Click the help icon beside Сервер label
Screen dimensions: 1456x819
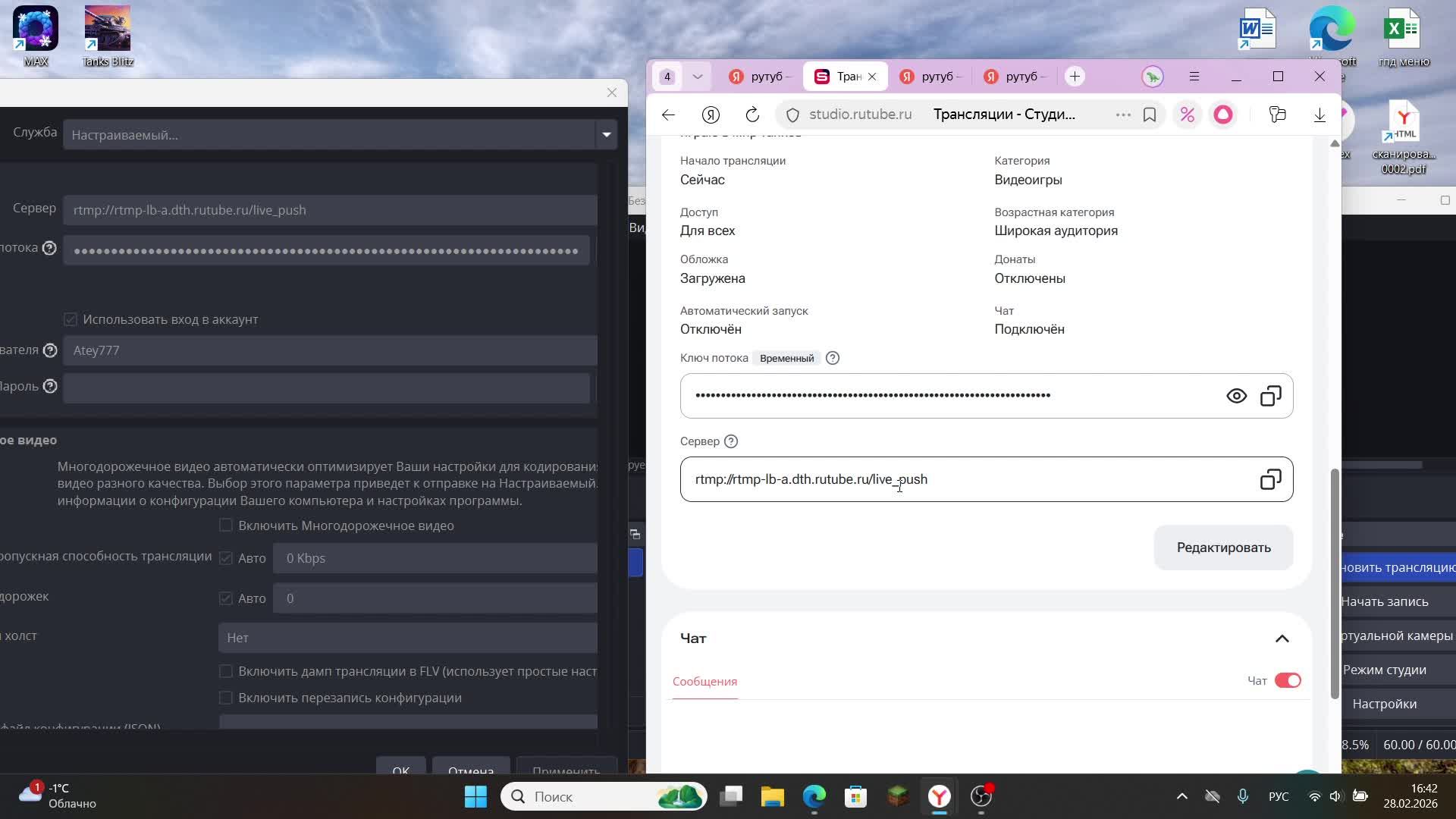point(730,441)
